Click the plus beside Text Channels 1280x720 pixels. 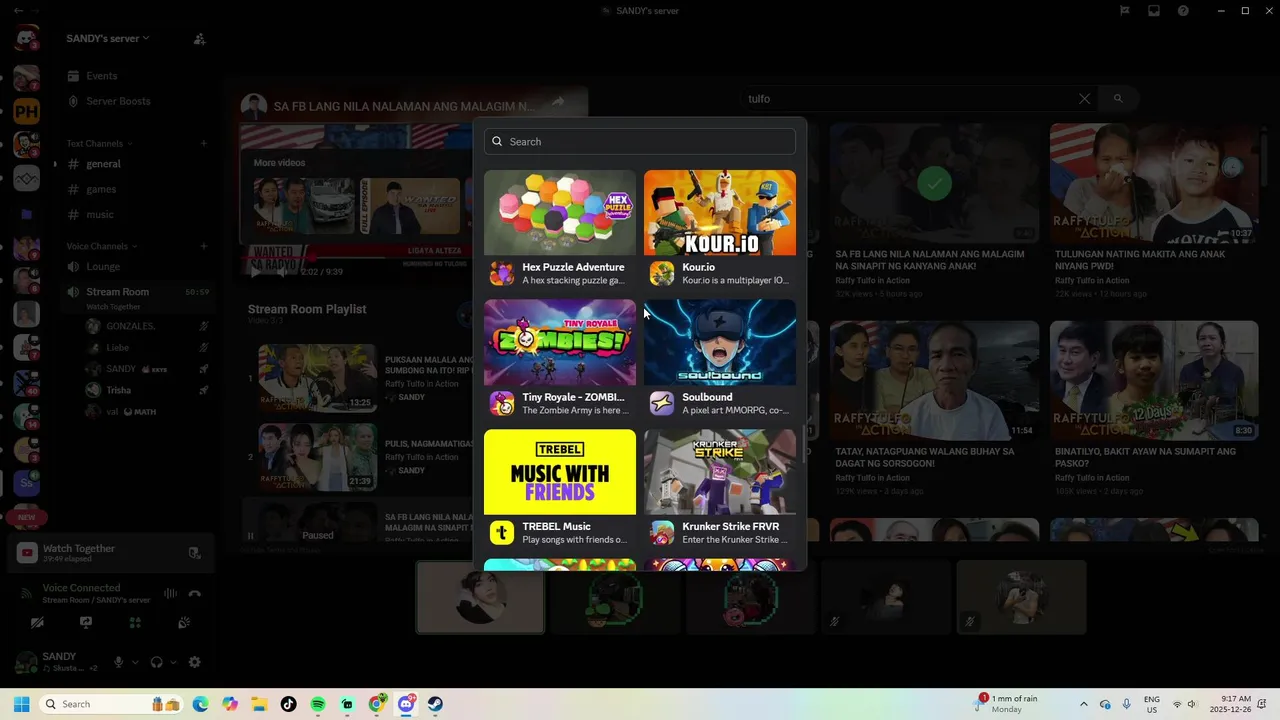[204, 144]
